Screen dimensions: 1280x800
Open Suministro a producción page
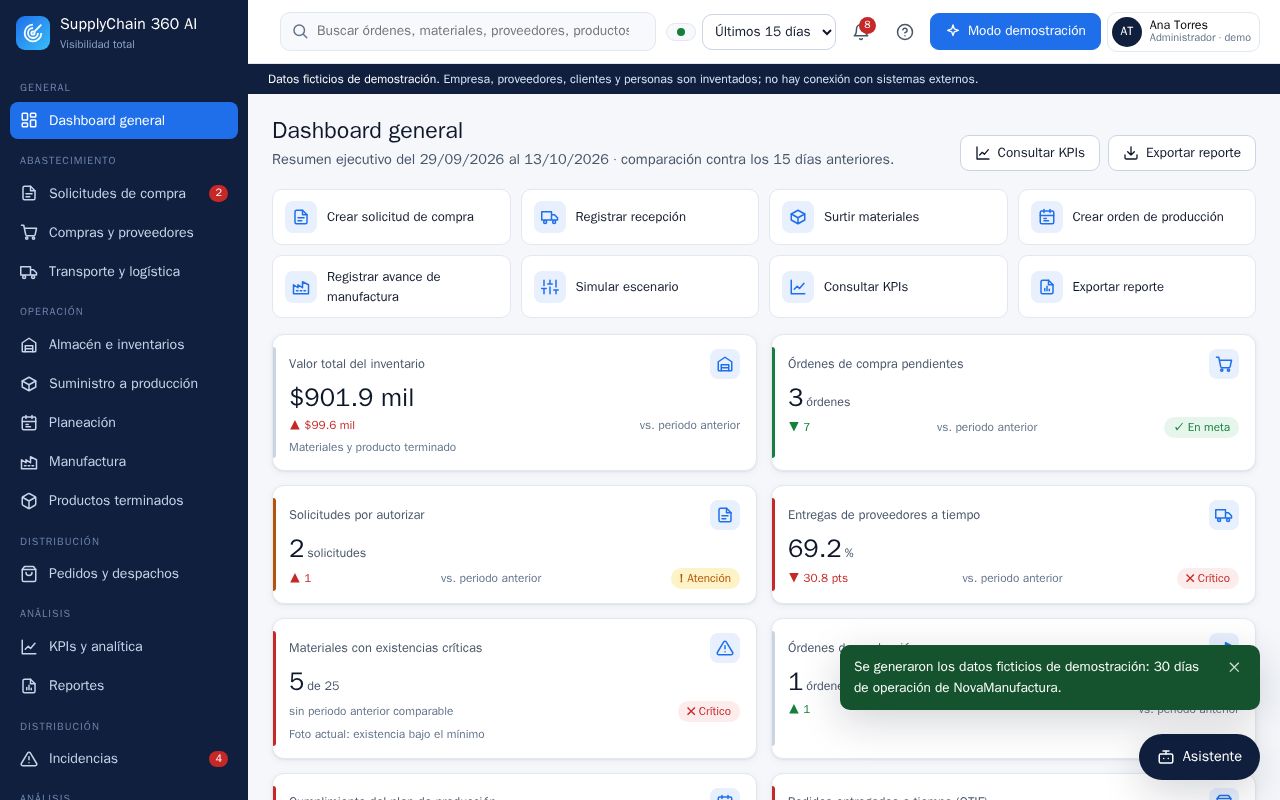[124, 383]
